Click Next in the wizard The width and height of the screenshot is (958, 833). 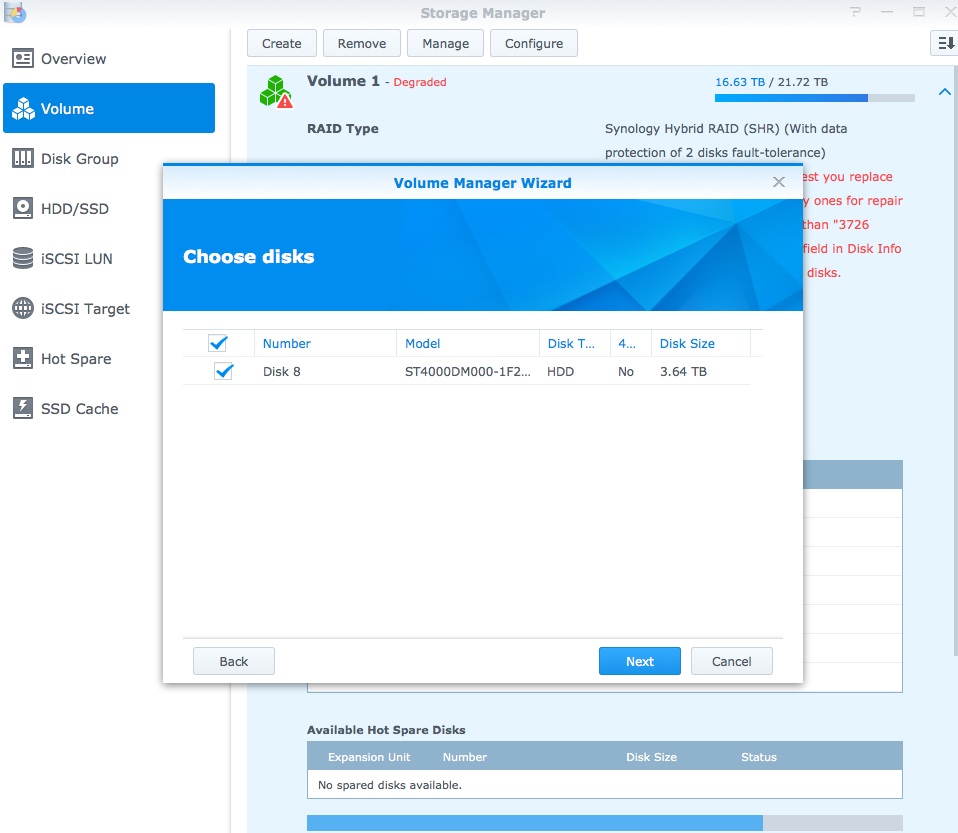pyautogui.click(x=640, y=661)
